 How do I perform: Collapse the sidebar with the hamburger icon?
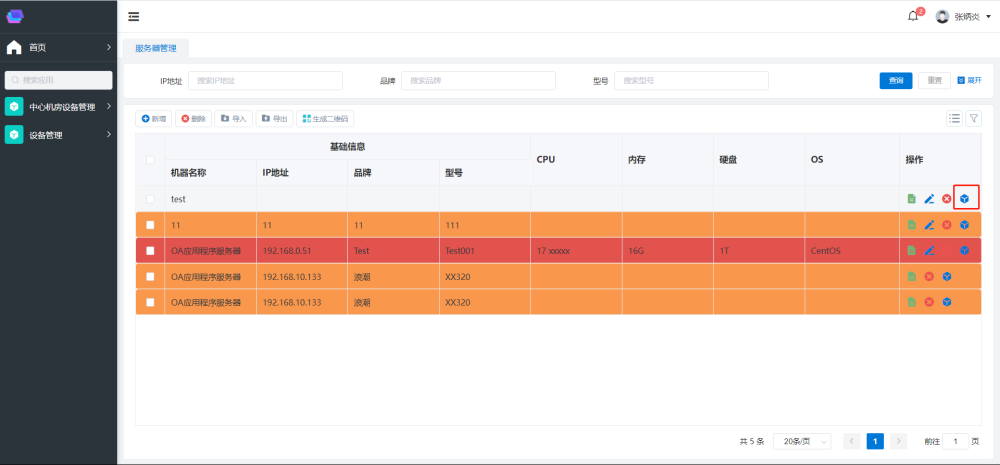pyautogui.click(x=134, y=16)
